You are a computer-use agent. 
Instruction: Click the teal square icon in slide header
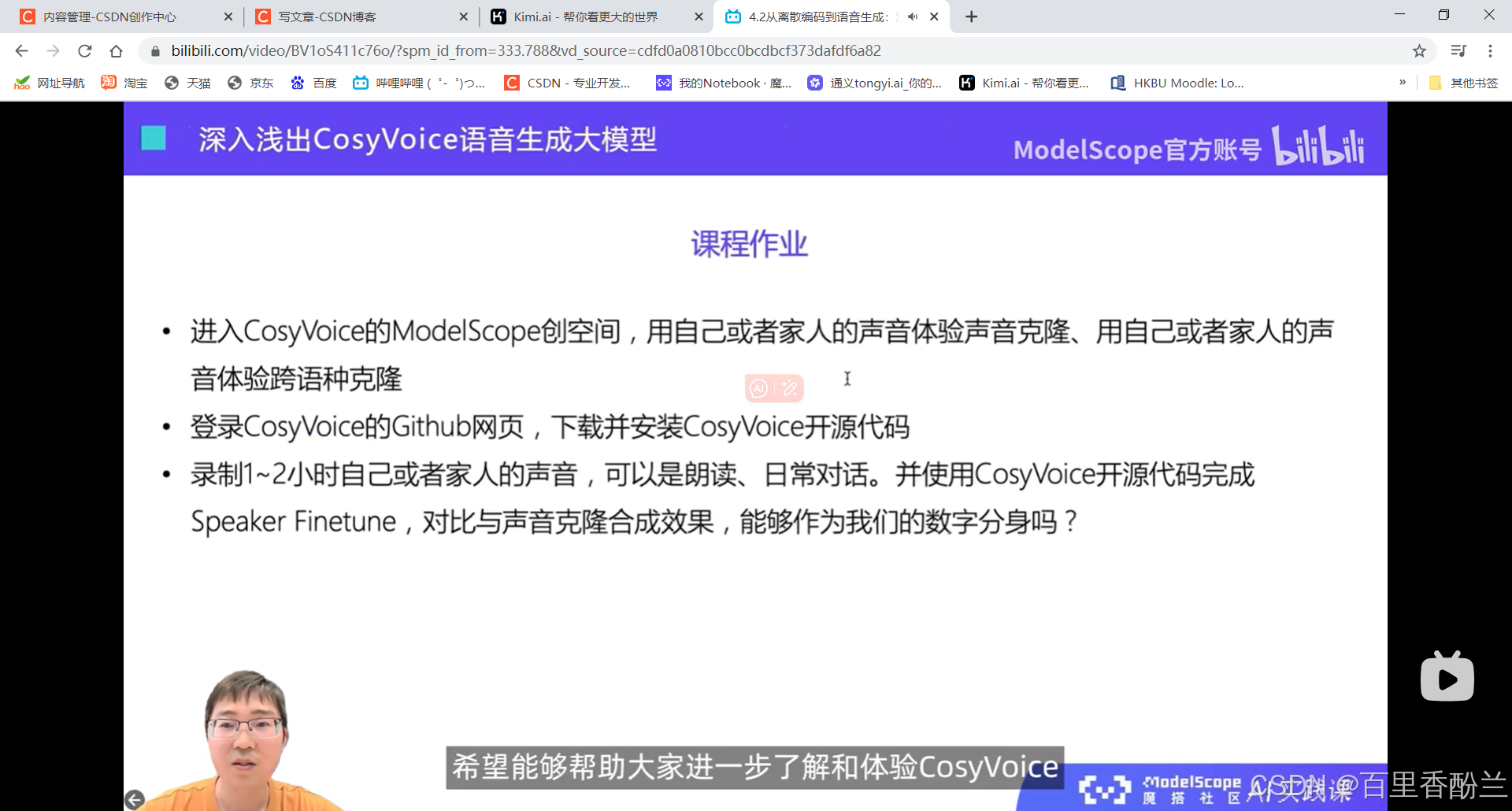[153, 139]
